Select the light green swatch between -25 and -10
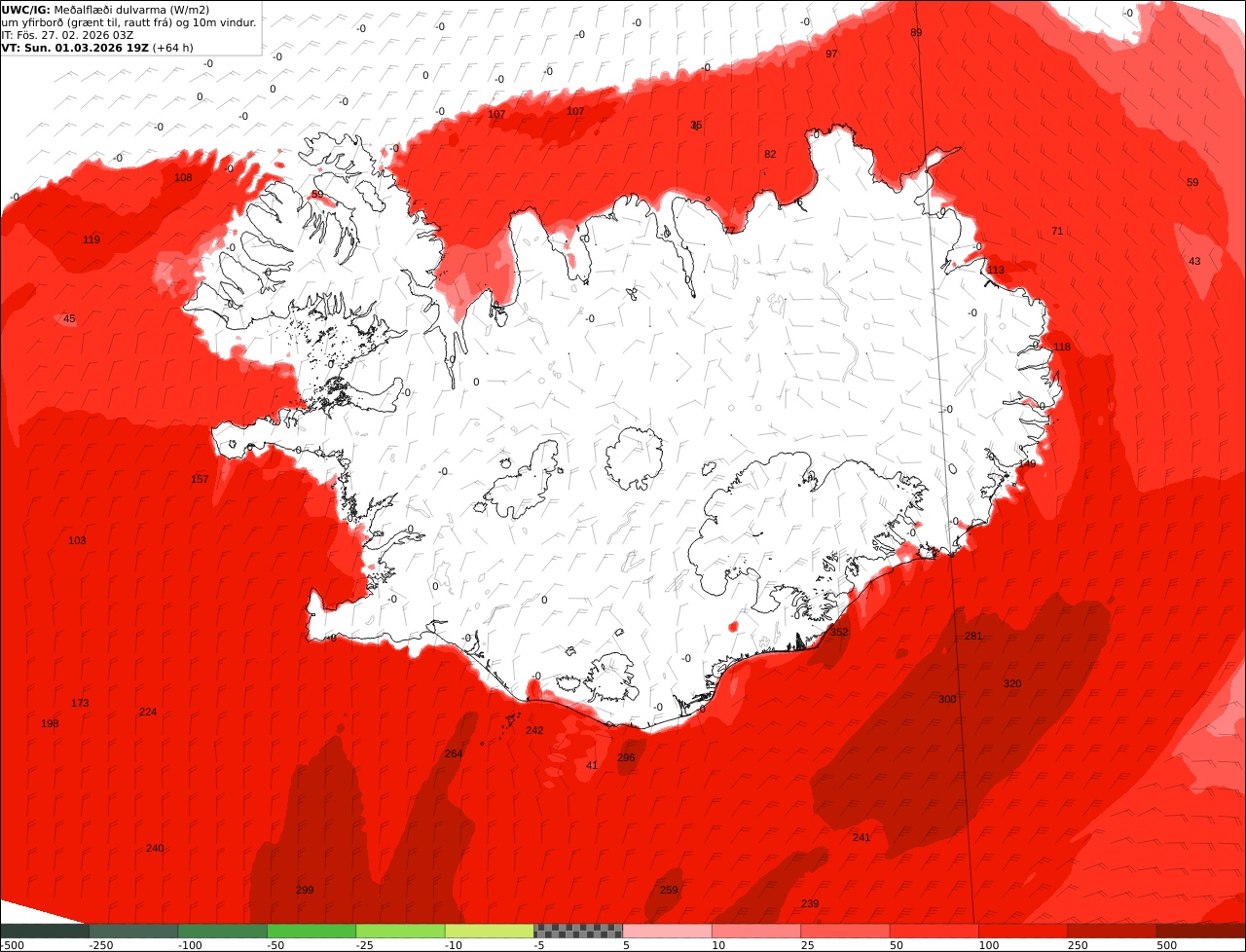The width and height of the screenshot is (1246, 952). click(x=400, y=931)
